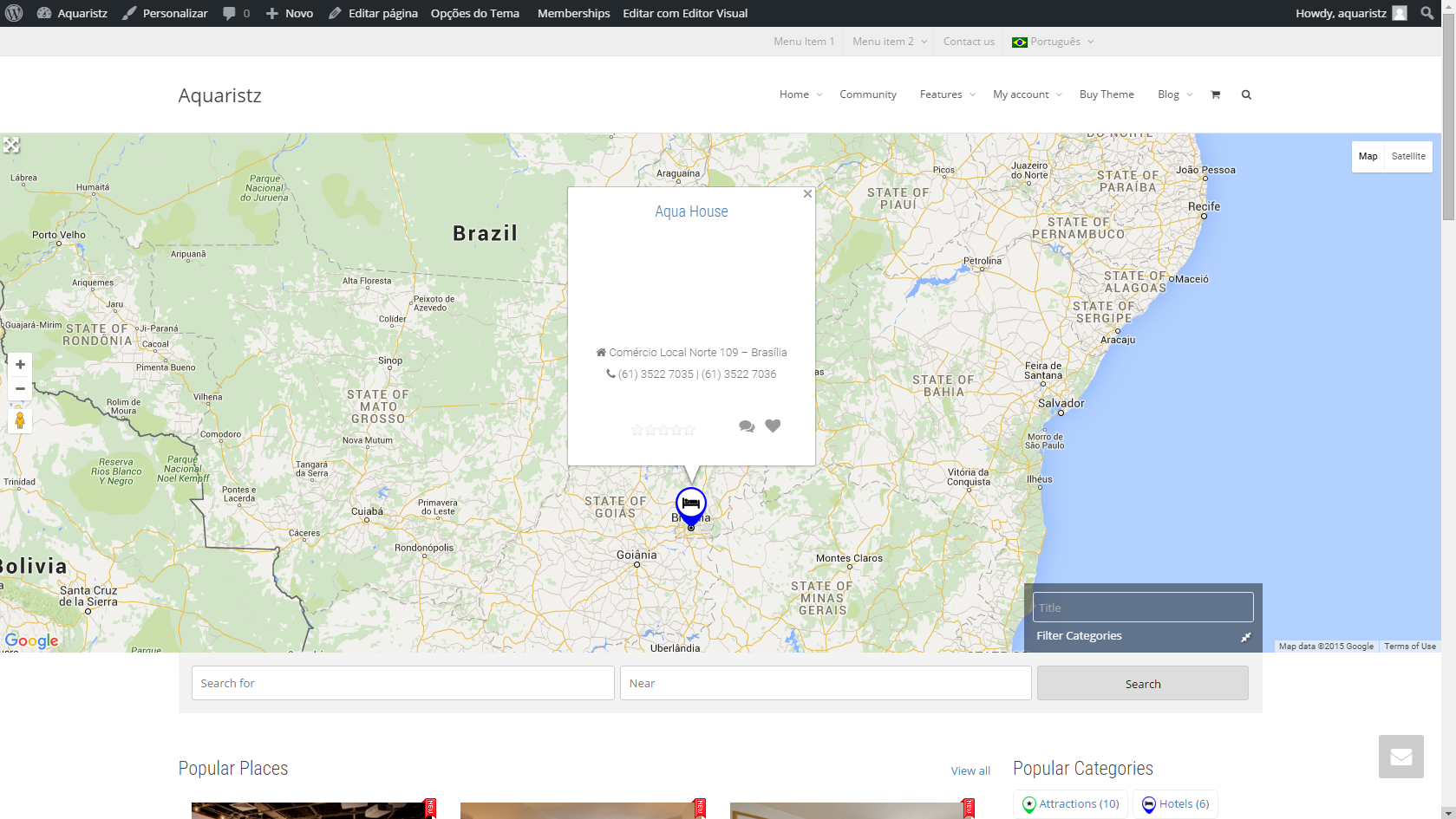This screenshot has height=819, width=1456.
Task: Focus the Title filter field
Action: coord(1143,608)
